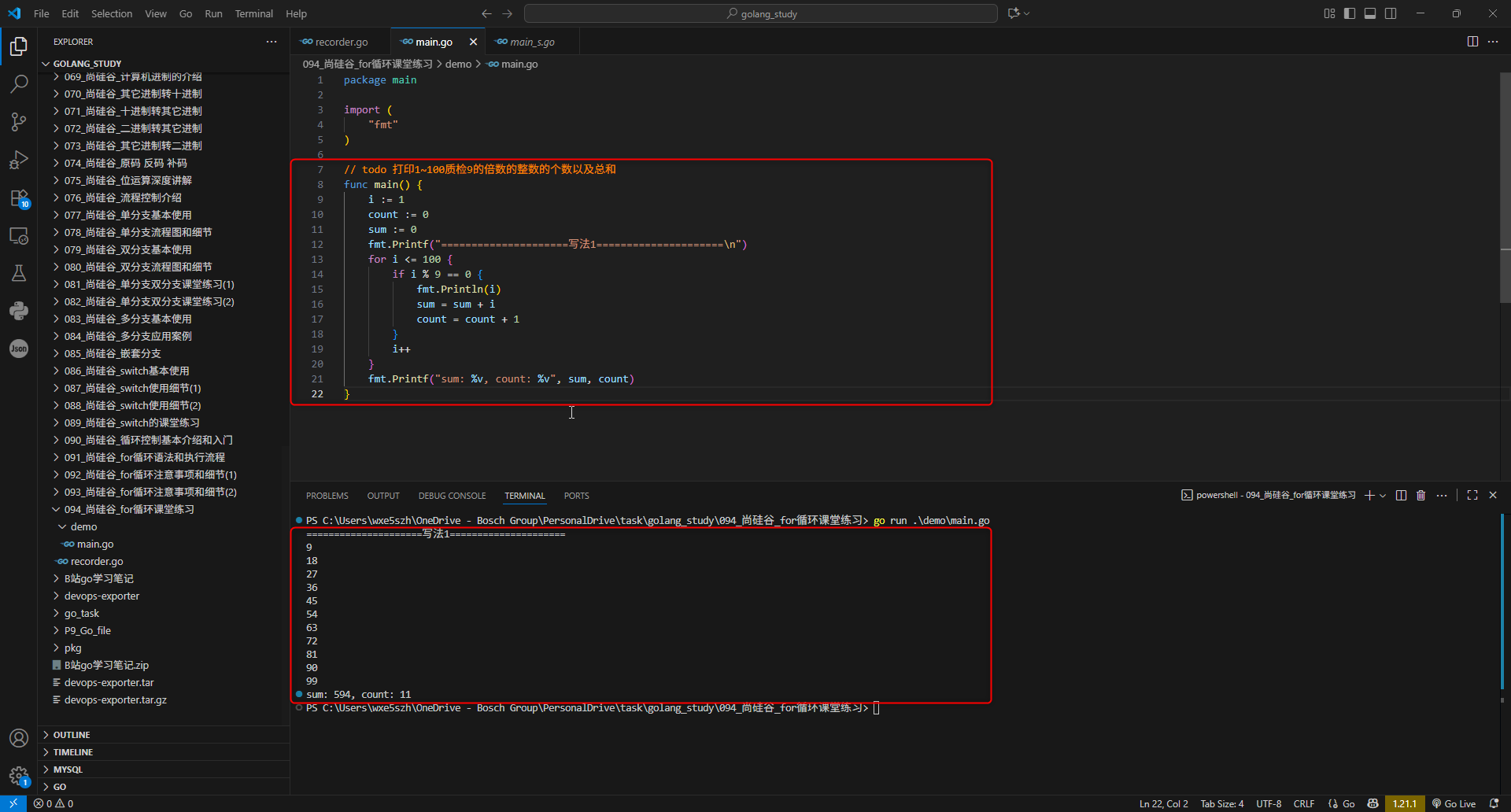Maximize the panel size icon
The image size is (1511, 812).
pyautogui.click(x=1472, y=495)
